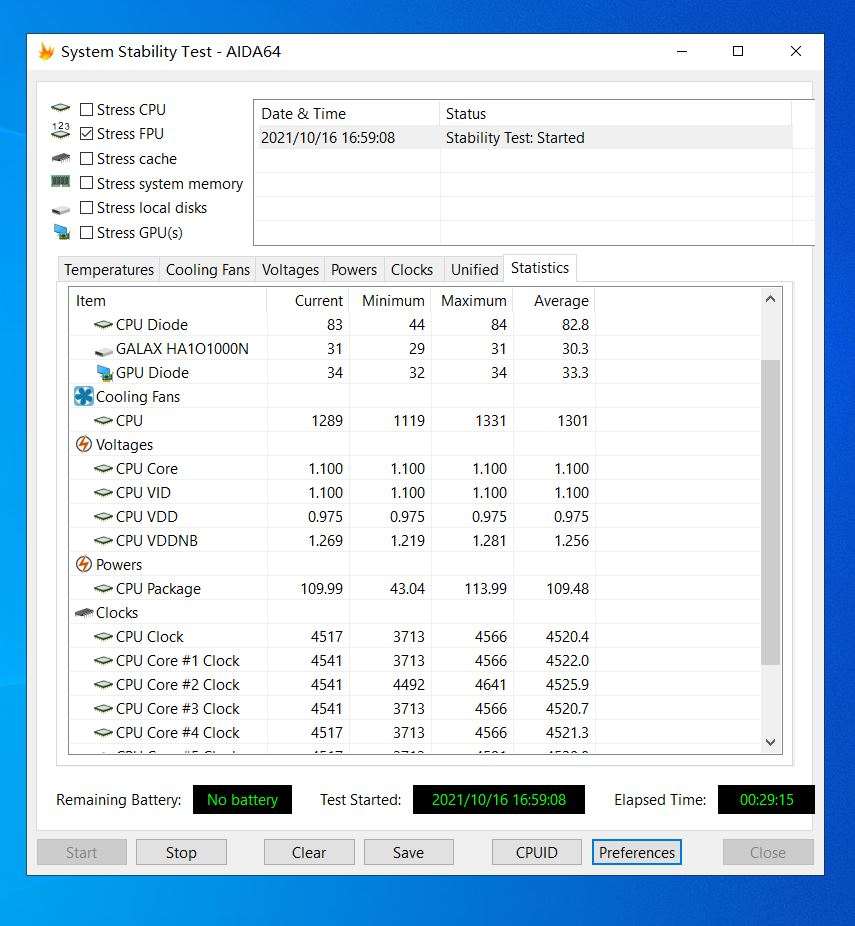Click the chip icon of CPU Core #1 Clock
855x926 pixels.
(103, 660)
